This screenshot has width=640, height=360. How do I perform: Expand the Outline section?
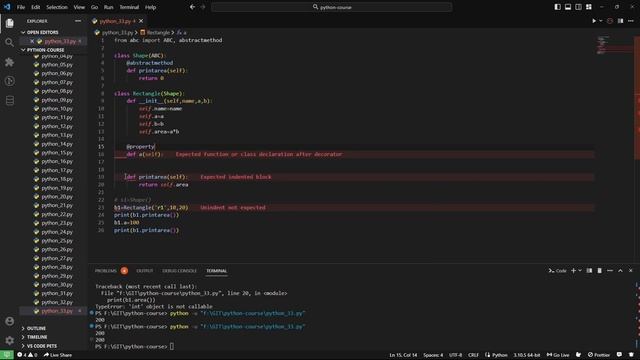pyautogui.click(x=36, y=328)
